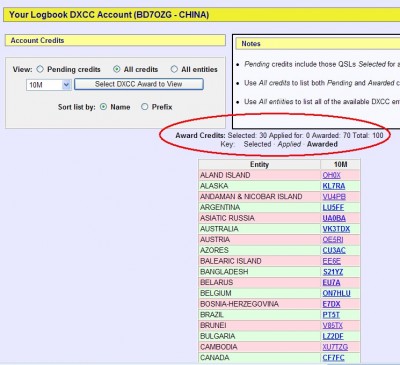Screen dimensions: 400x365
Task: Click the BRUNEI entity cell
Action: pos(259,325)
